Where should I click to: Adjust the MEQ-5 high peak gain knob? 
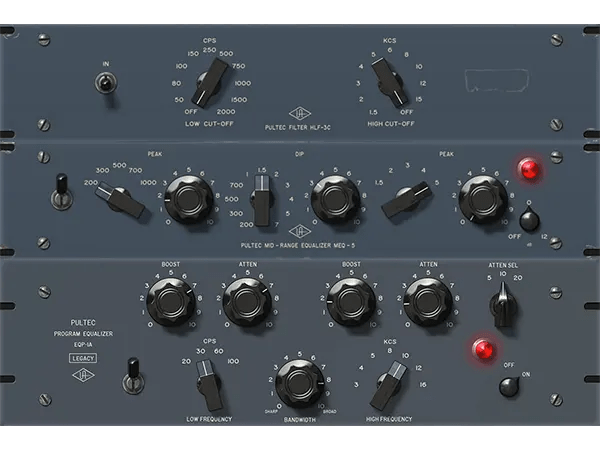point(483,199)
